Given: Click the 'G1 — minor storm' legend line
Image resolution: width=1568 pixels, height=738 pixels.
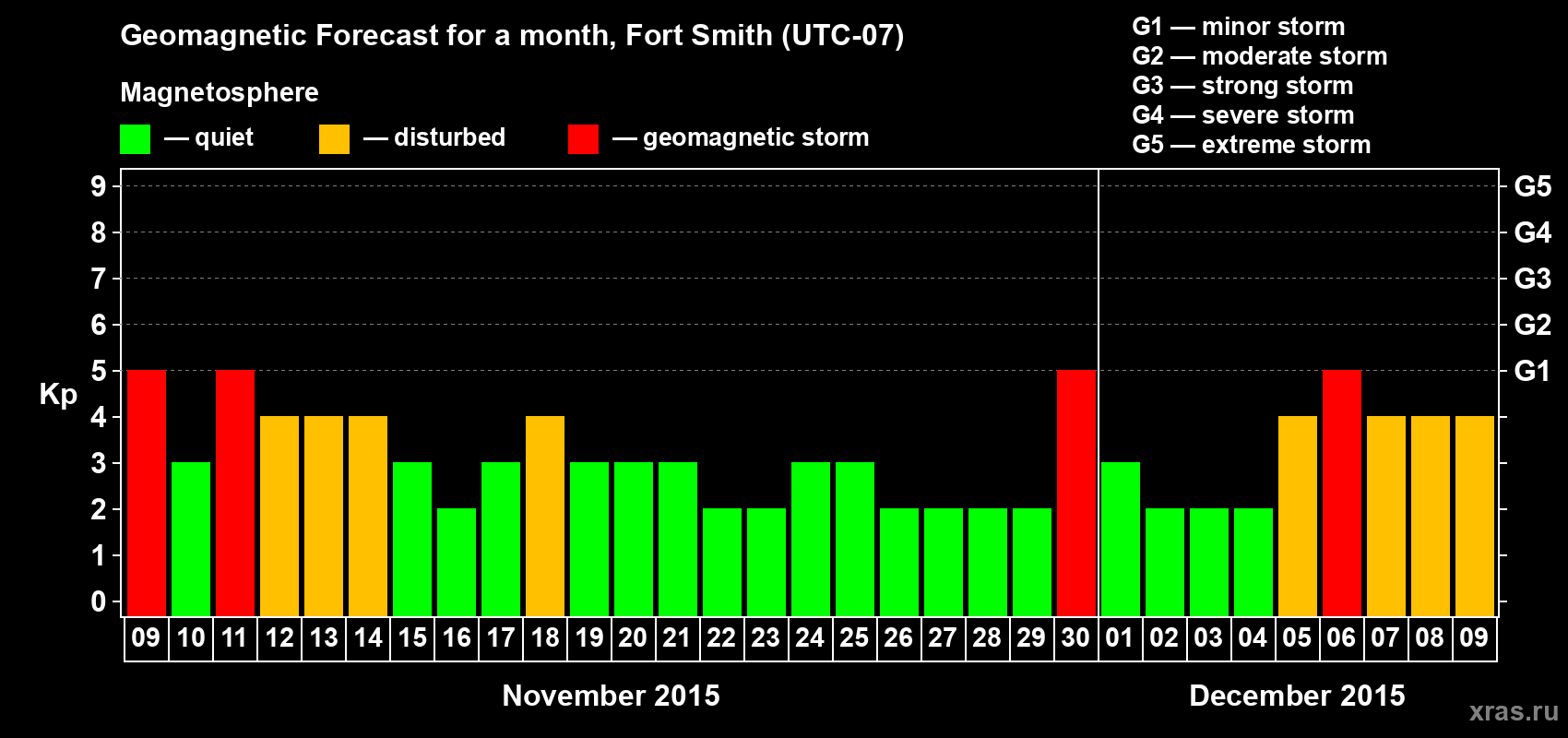Looking at the screenshot, I should pyautogui.click(x=1239, y=27).
